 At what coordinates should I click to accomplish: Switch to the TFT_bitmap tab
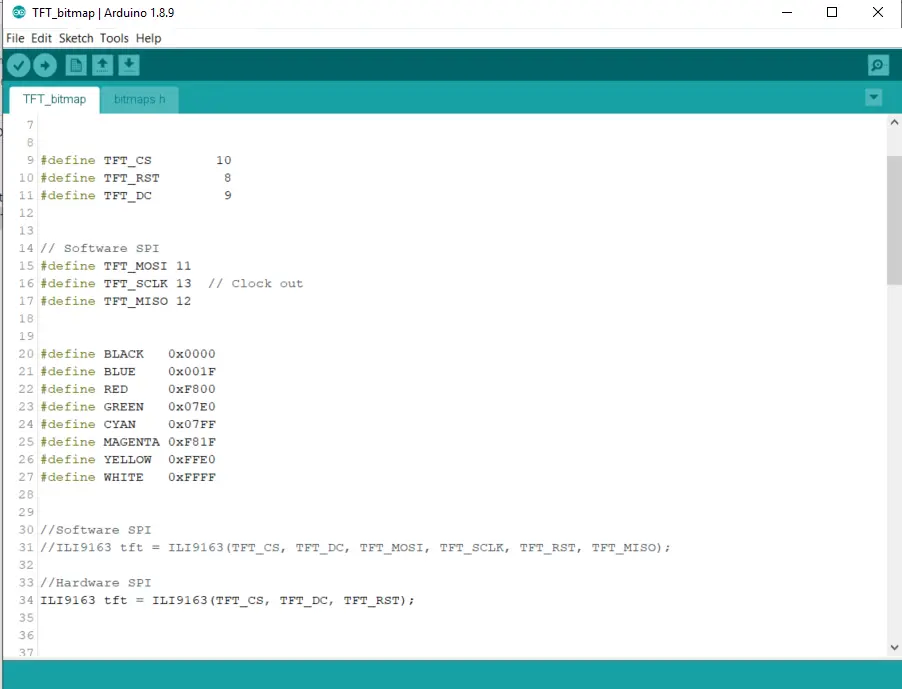tap(54, 99)
